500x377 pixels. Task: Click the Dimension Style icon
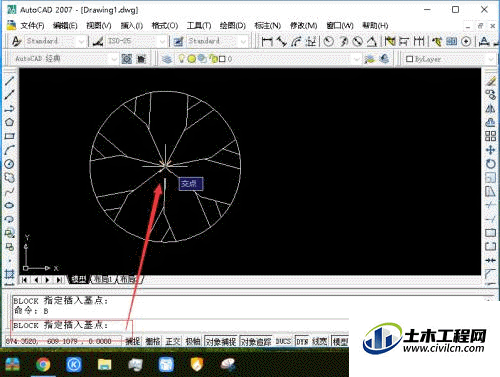click(98, 41)
